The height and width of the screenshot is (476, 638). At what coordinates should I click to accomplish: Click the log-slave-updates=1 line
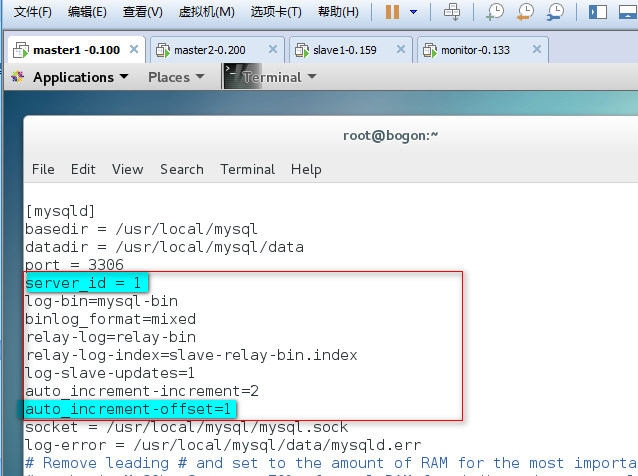tap(110, 373)
